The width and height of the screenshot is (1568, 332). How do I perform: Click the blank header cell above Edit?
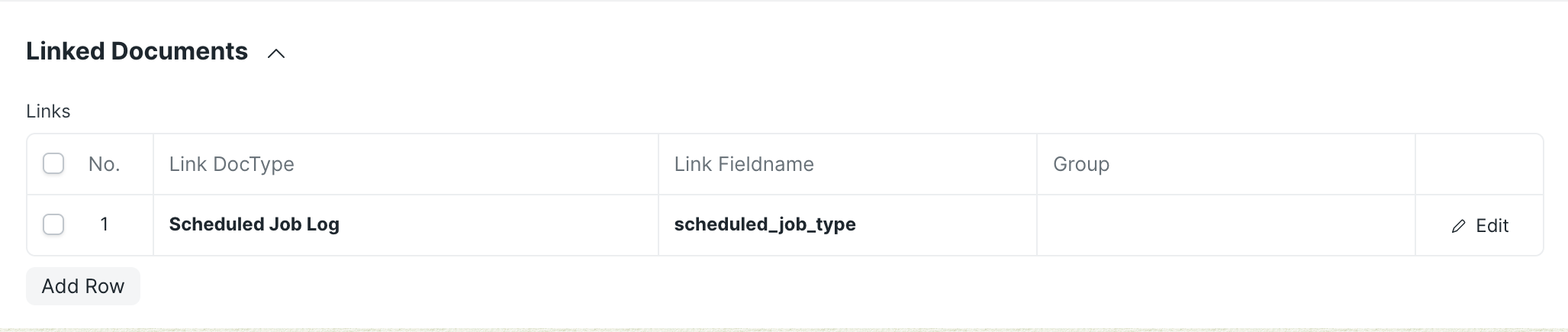coord(1478,164)
